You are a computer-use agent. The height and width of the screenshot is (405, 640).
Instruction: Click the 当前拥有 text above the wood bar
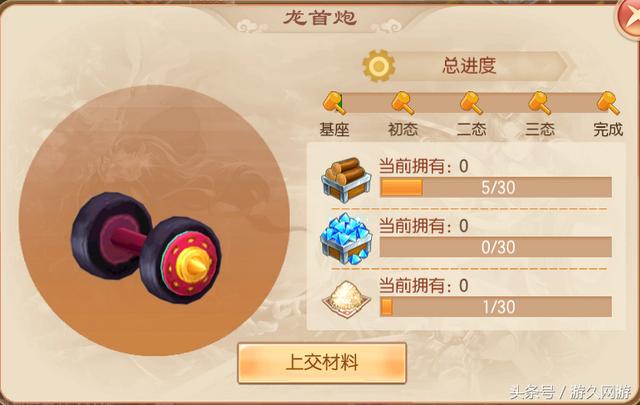[x=412, y=167]
